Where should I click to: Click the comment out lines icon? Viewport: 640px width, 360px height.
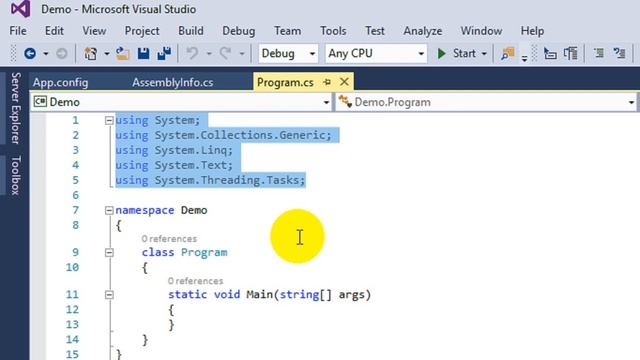point(599,53)
